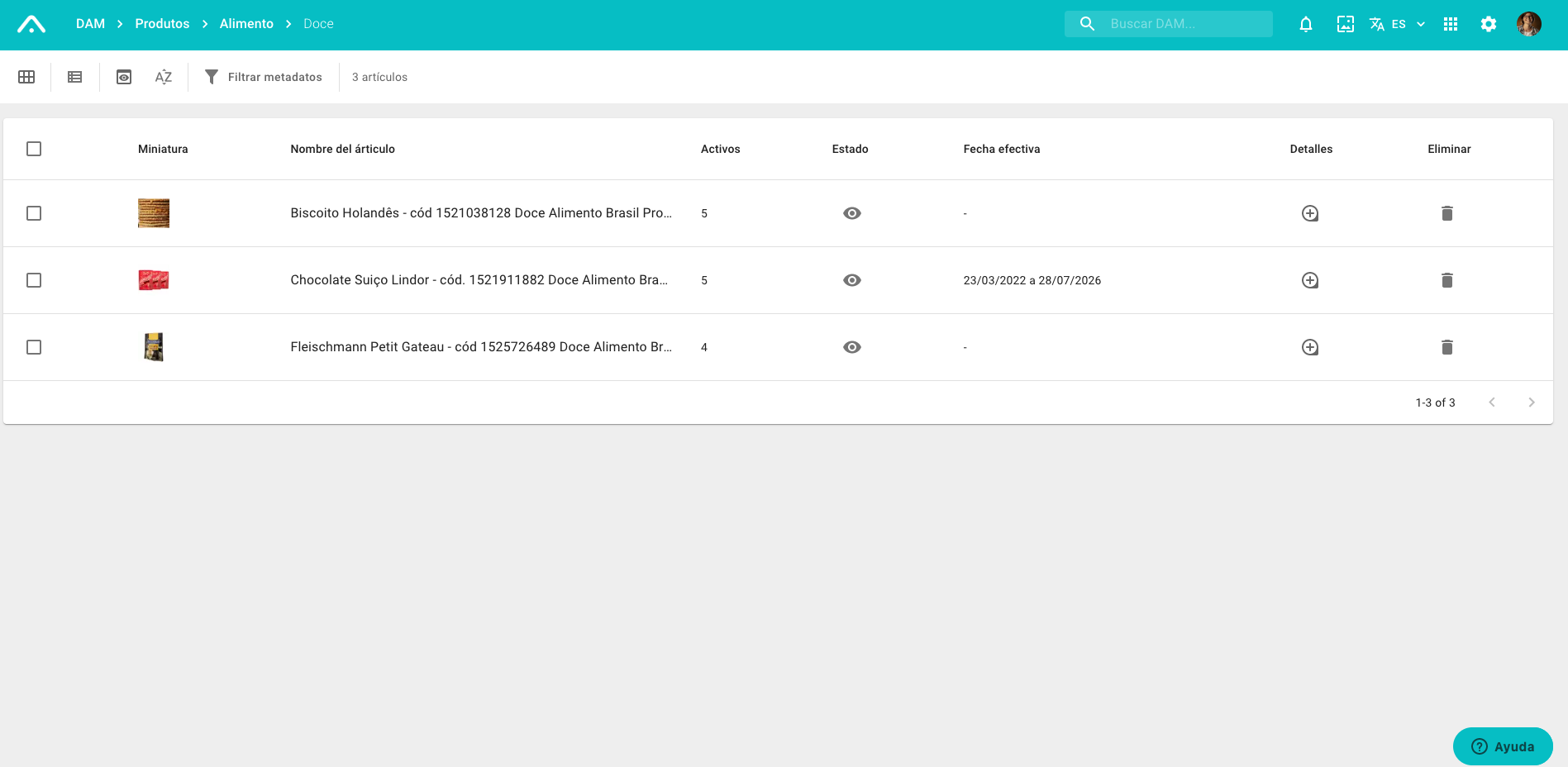The image size is (1568, 767).
Task: Toggle visibility of Fleischmann Petit Gateau
Action: coord(852,347)
